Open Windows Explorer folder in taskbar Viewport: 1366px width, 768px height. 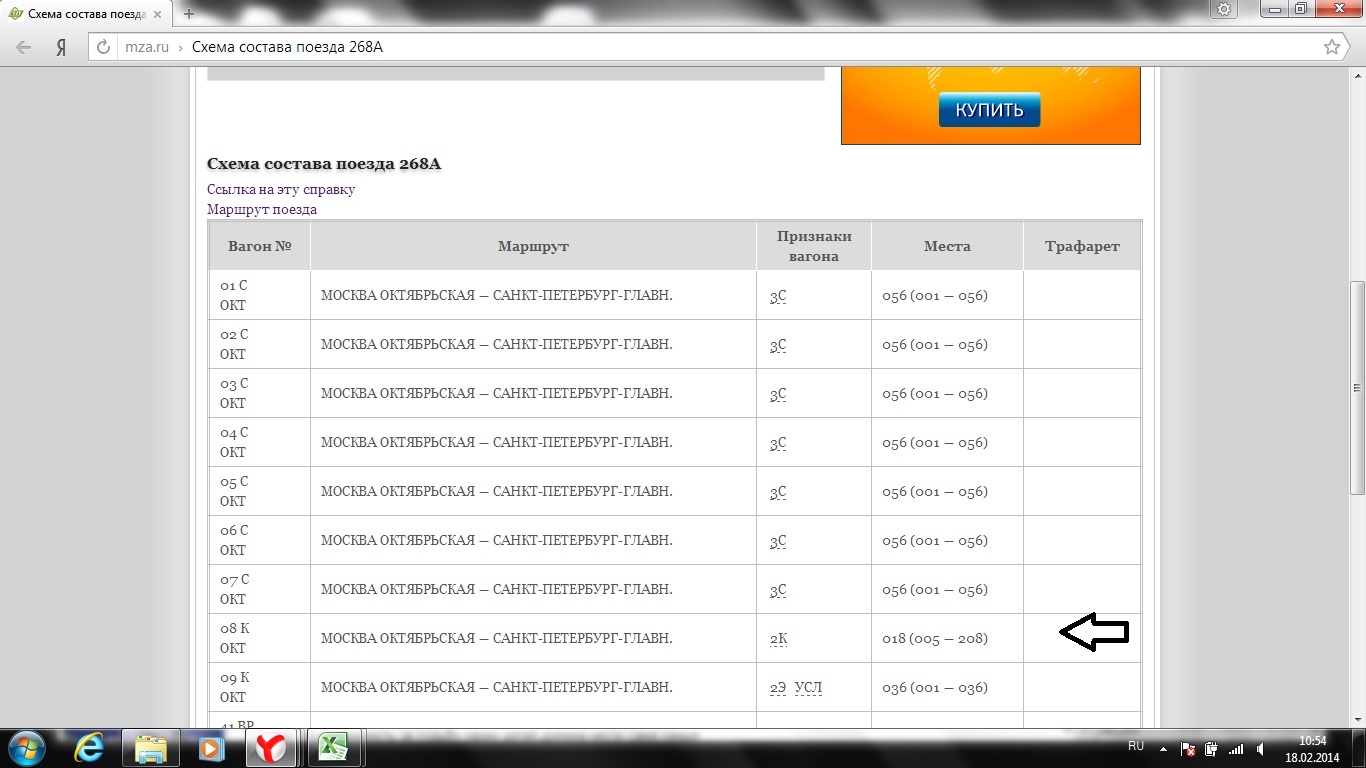coord(150,747)
